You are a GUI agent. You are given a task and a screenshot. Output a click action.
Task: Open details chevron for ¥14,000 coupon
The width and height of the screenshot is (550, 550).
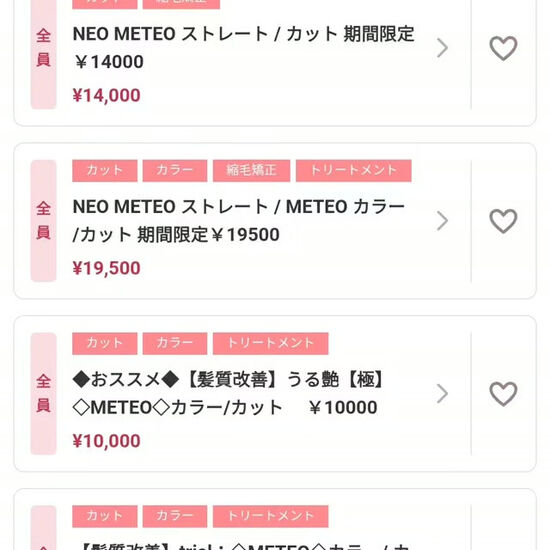442,48
